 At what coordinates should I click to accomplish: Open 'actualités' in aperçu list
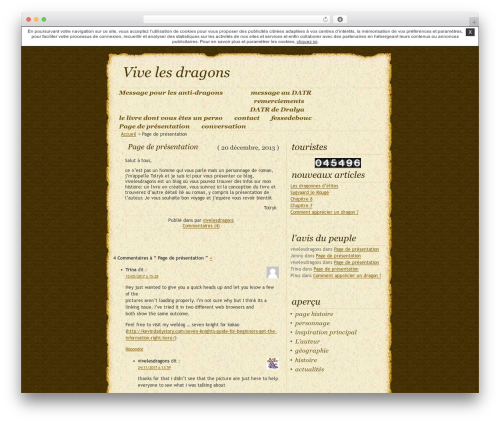[309, 369]
